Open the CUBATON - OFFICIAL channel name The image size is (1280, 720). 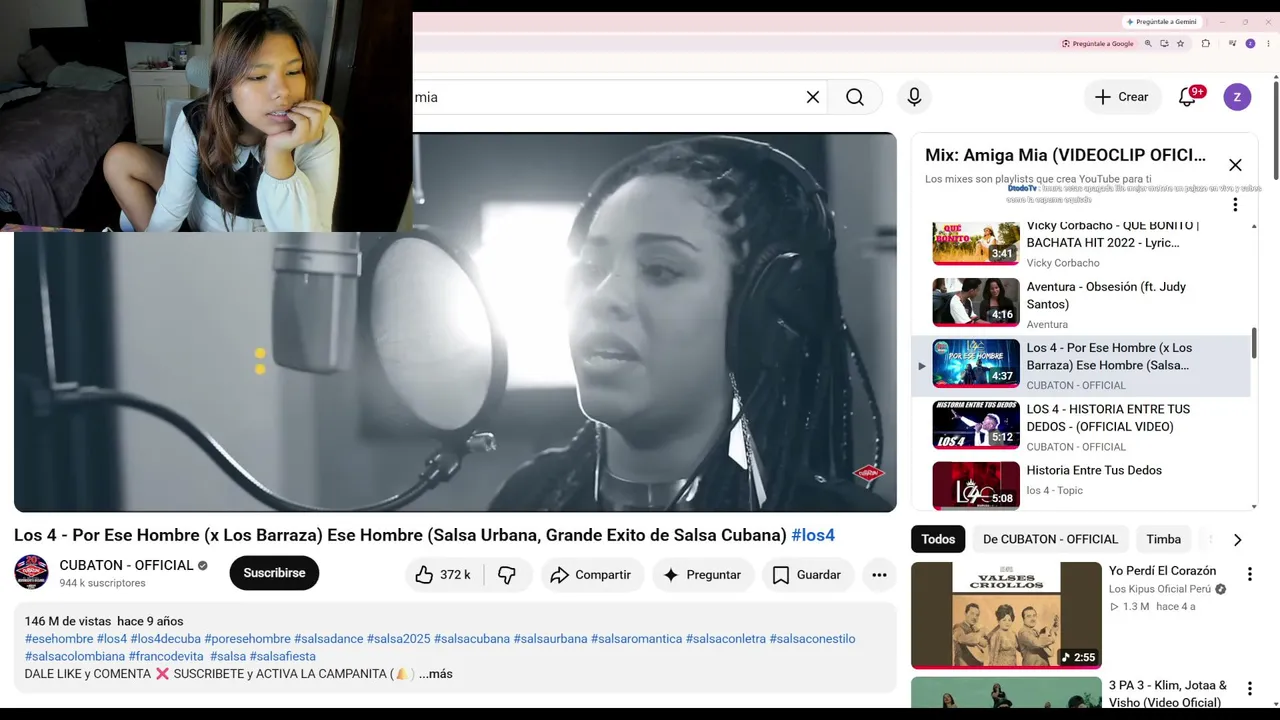pos(126,565)
